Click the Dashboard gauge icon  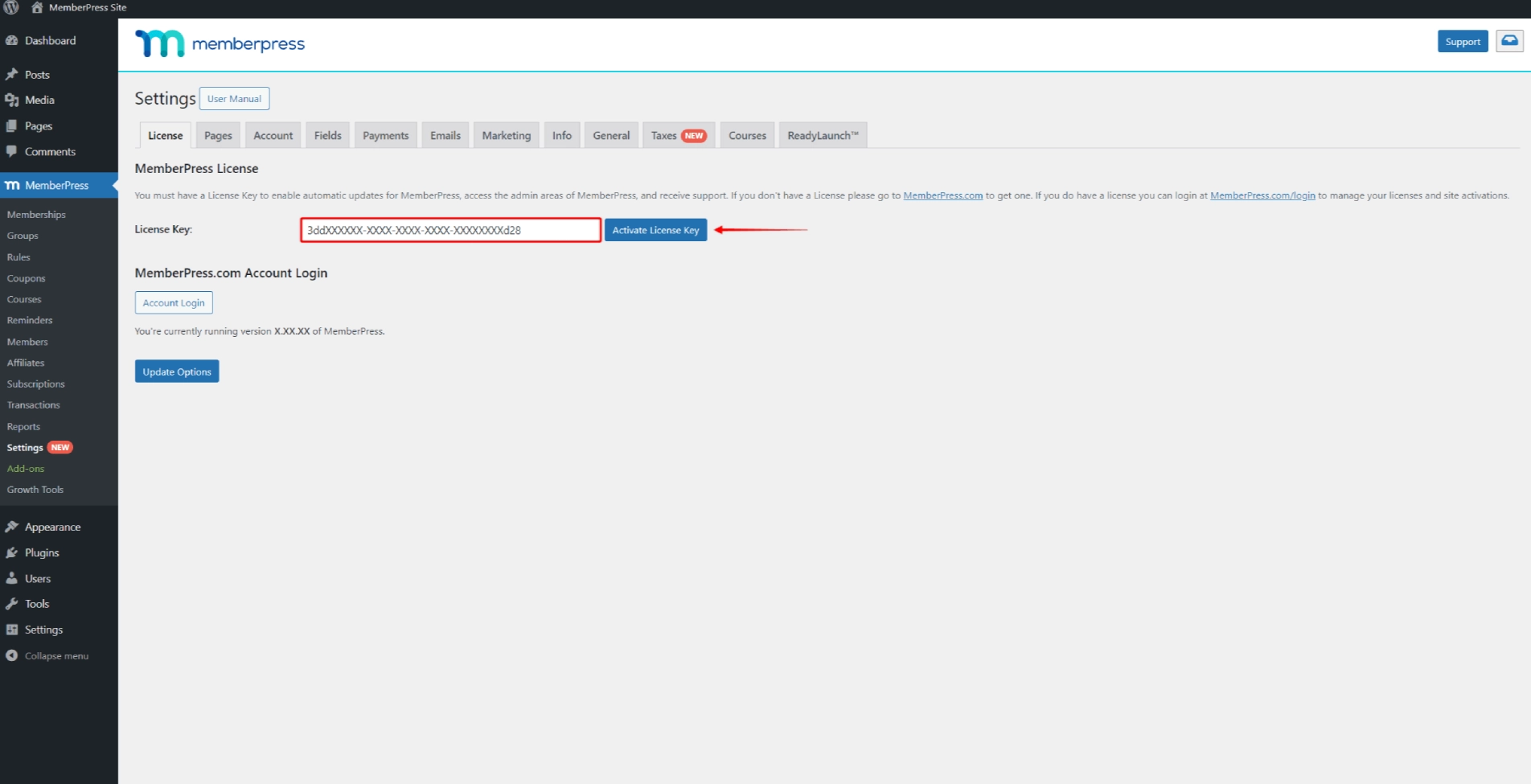12,41
